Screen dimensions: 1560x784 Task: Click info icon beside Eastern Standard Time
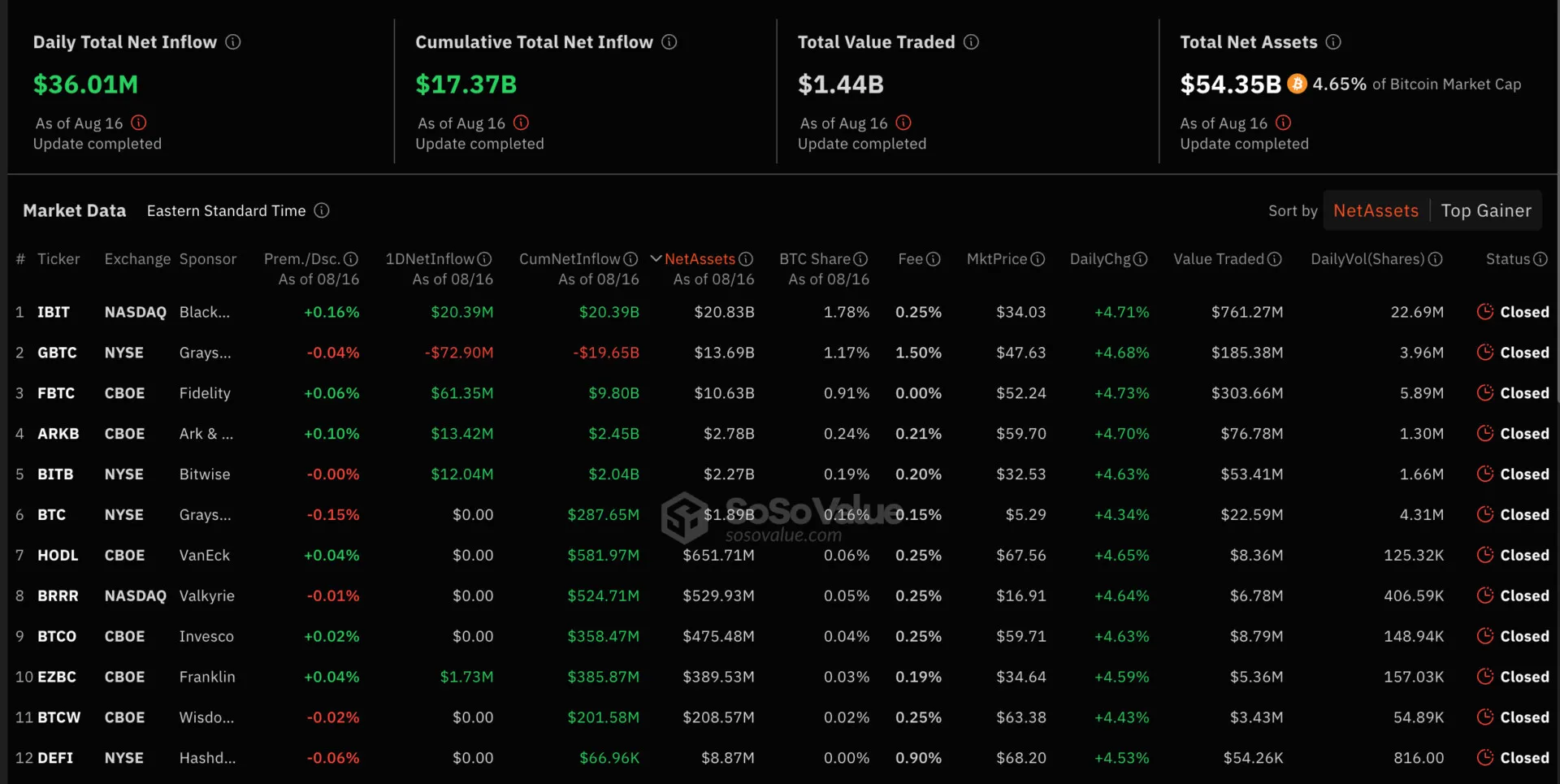322,210
